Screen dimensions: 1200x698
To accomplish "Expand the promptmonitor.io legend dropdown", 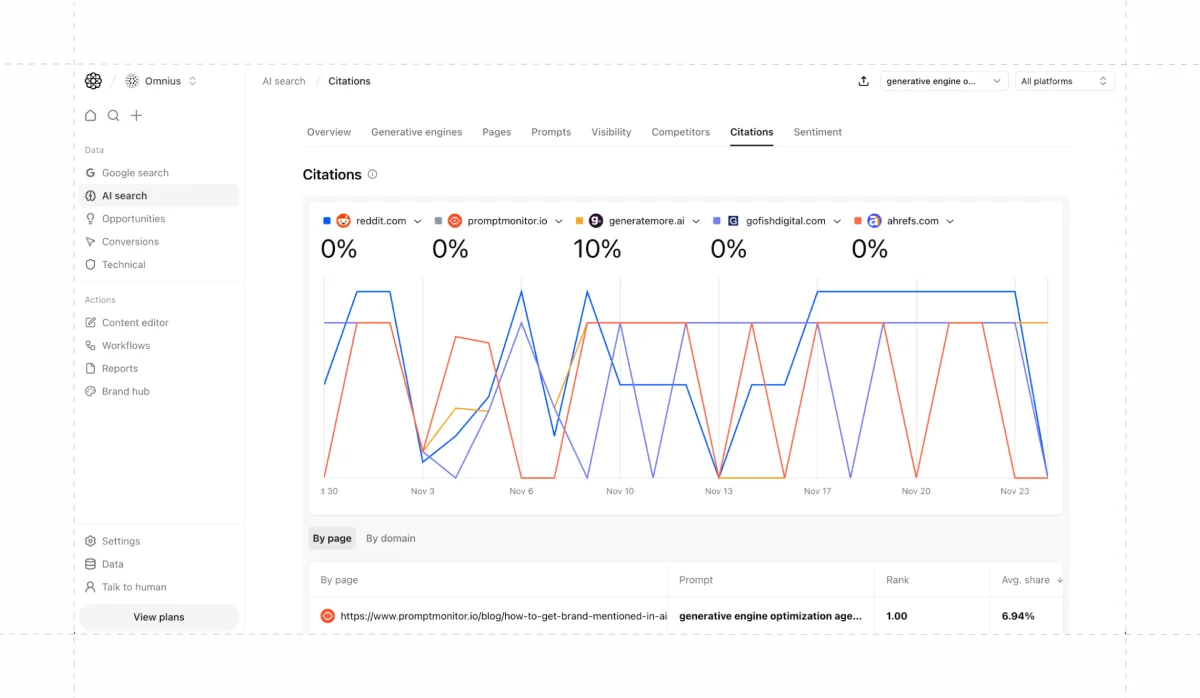I will (559, 221).
